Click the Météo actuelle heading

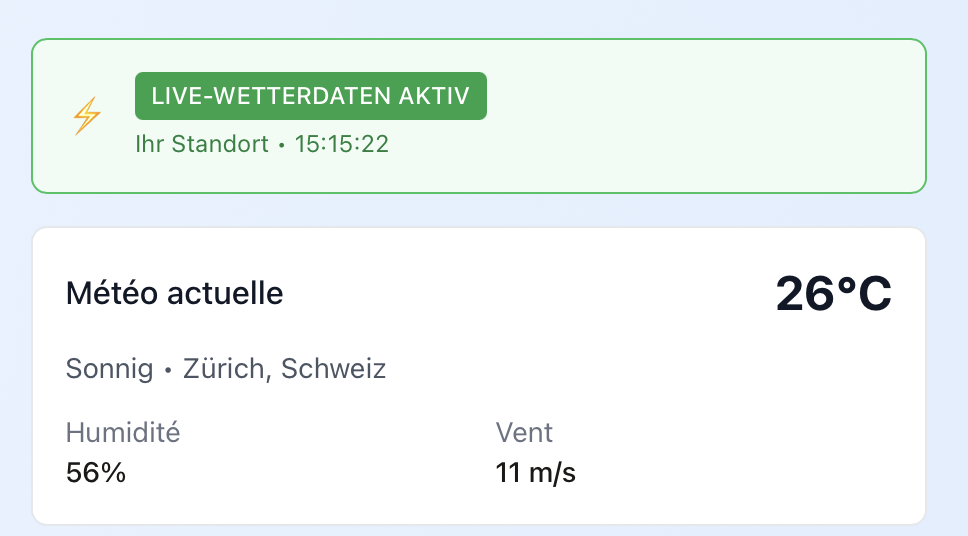[174, 293]
